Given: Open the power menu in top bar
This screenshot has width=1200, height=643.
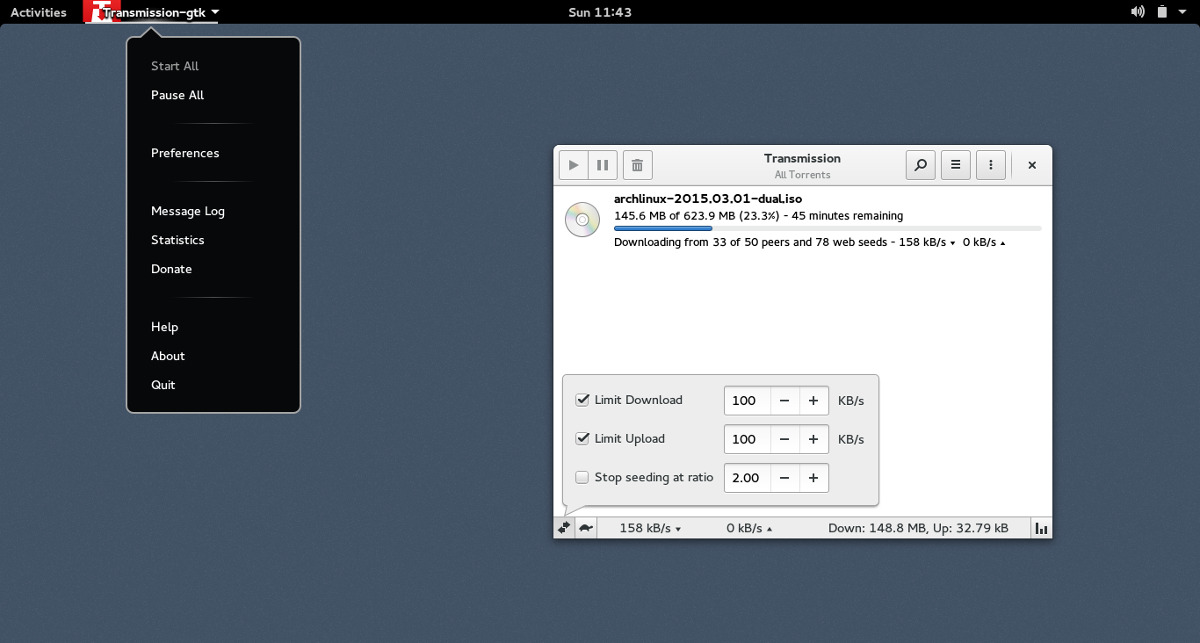Looking at the screenshot, I should click(x=1183, y=12).
